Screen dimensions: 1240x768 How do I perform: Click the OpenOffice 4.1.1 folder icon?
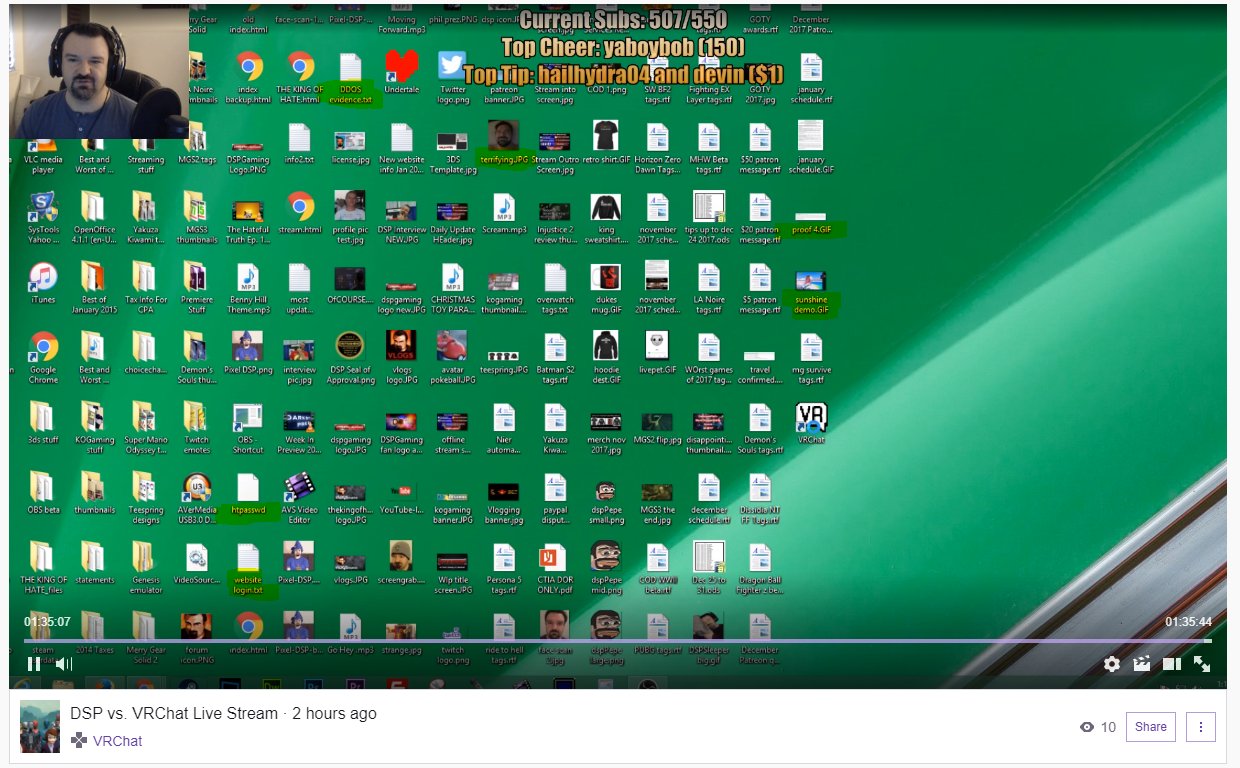[95, 207]
